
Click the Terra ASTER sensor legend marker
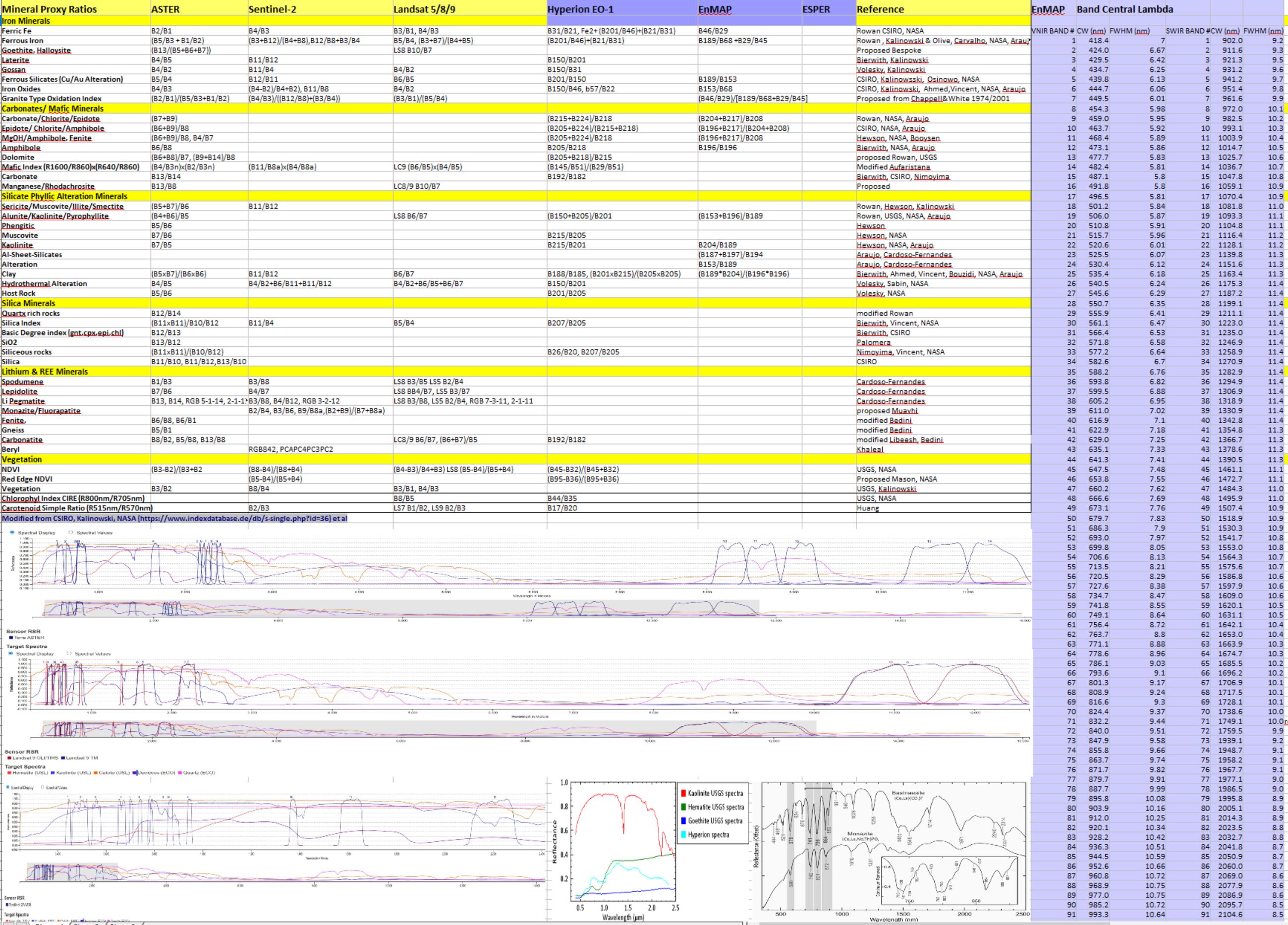pyautogui.click(x=11, y=638)
